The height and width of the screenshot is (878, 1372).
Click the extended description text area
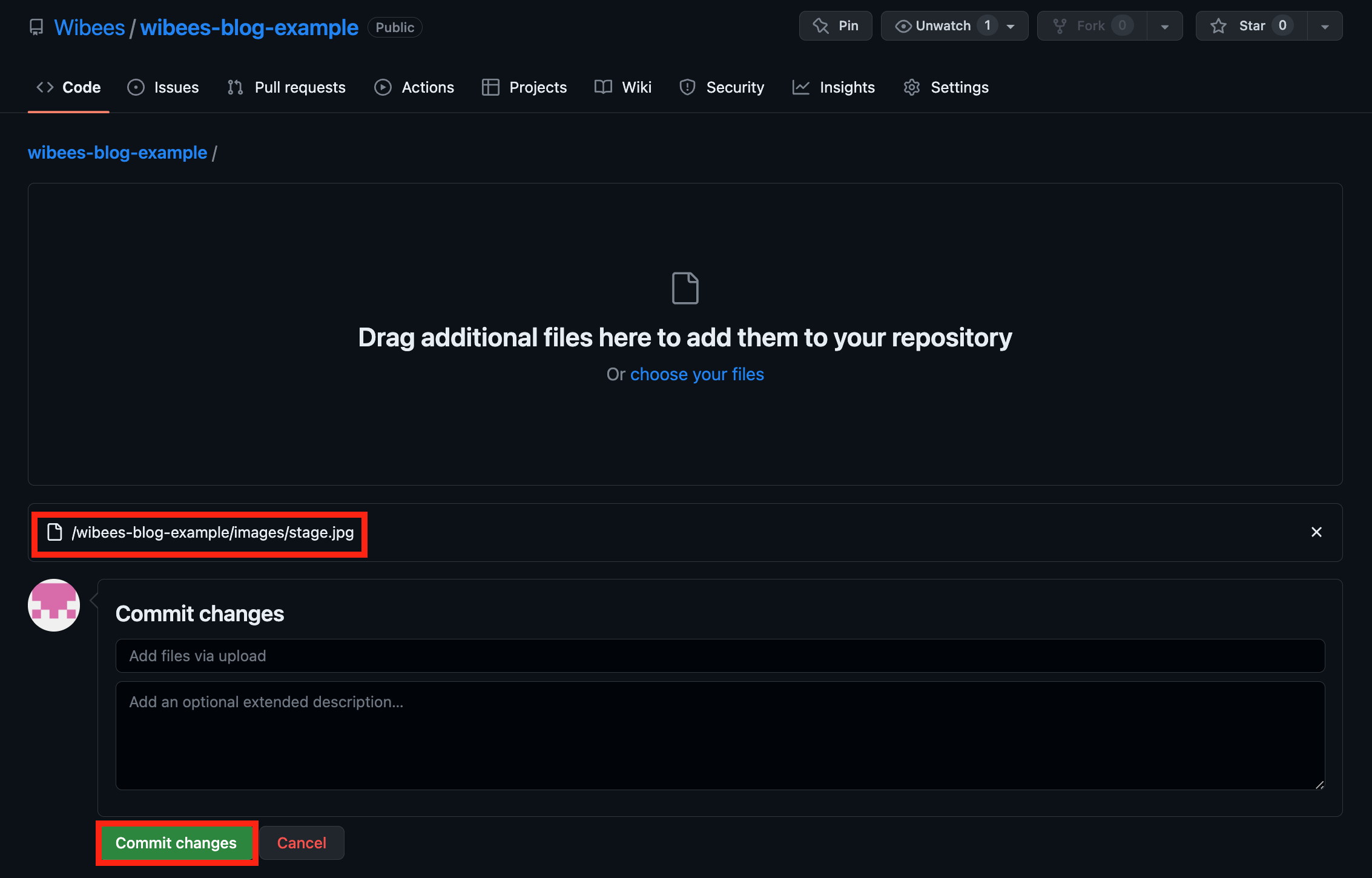[x=719, y=735]
